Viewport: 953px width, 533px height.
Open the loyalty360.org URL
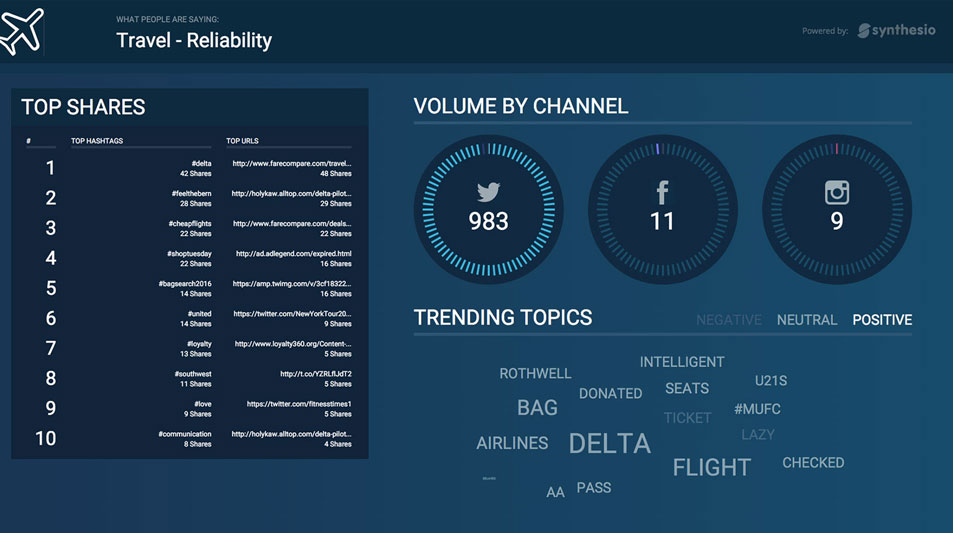click(293, 344)
